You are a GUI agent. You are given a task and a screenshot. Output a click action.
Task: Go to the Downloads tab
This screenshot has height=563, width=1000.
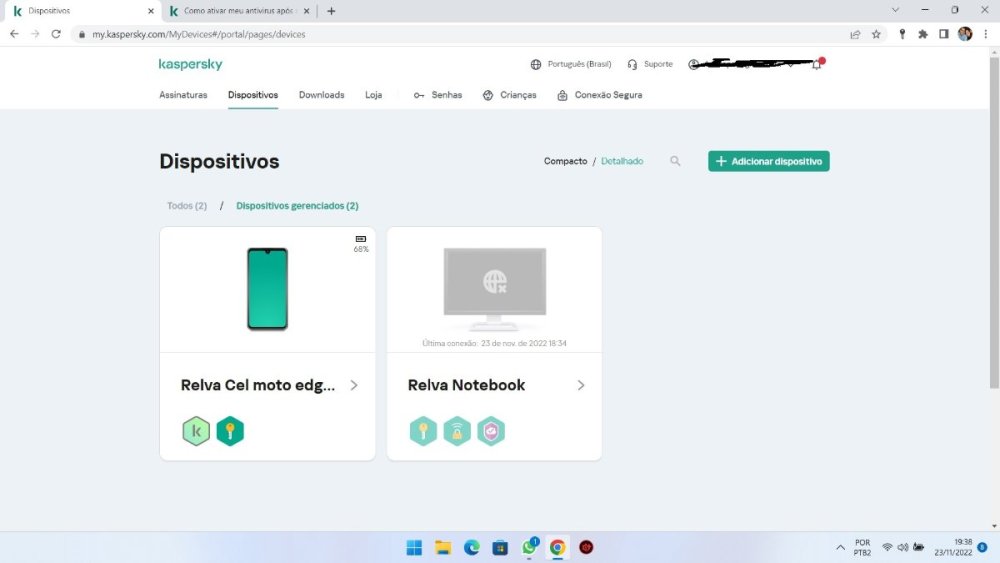pos(321,95)
